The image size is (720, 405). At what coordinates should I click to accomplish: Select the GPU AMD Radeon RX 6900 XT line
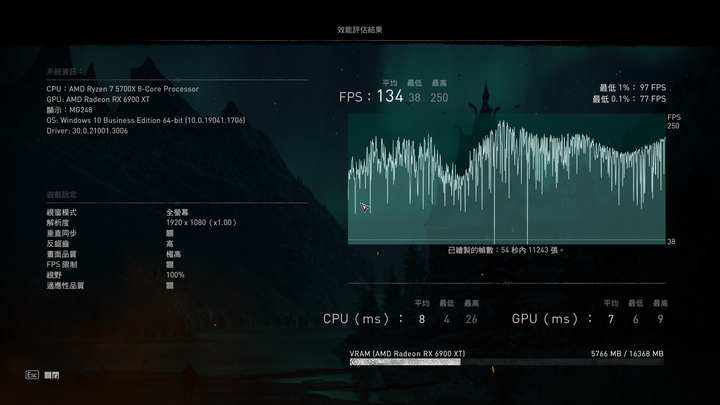(x=98, y=99)
